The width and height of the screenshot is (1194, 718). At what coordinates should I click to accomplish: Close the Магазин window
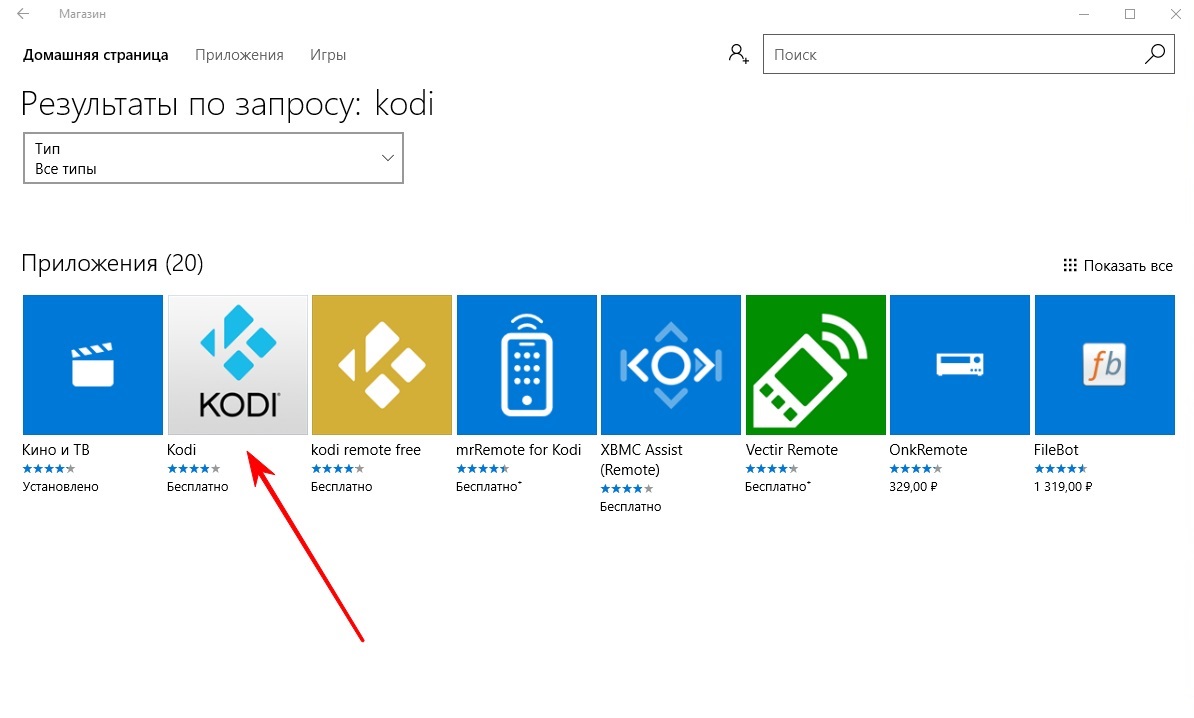1176,14
